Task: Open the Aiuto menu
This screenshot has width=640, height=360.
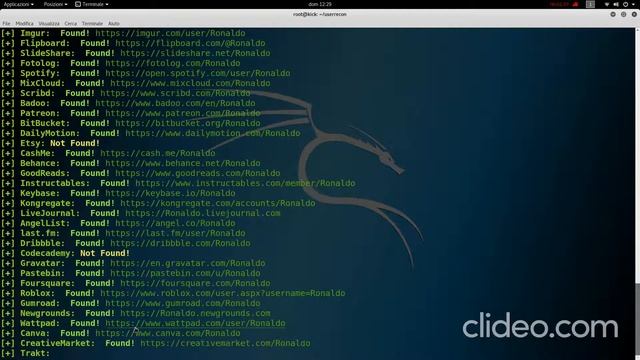Action: [x=114, y=24]
